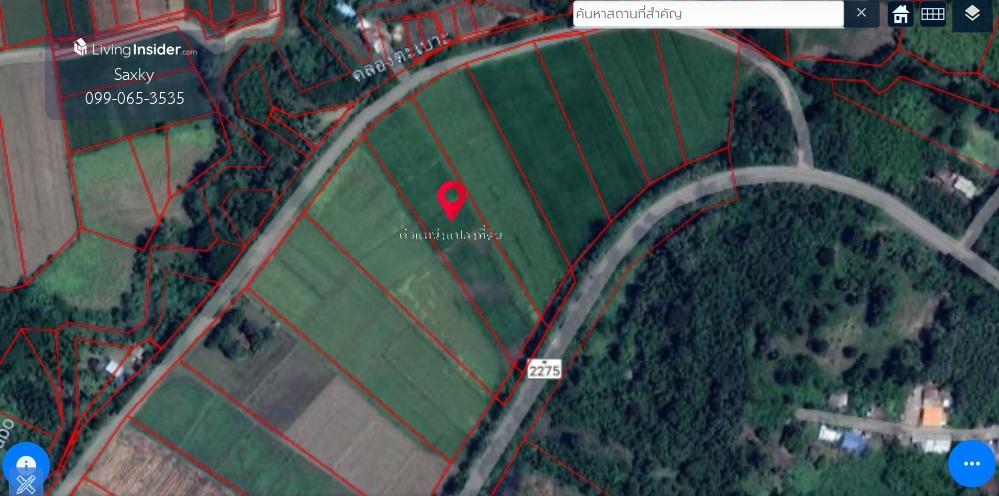Click the LivingInsider.com logo
999x496 pixels.
tap(135, 49)
